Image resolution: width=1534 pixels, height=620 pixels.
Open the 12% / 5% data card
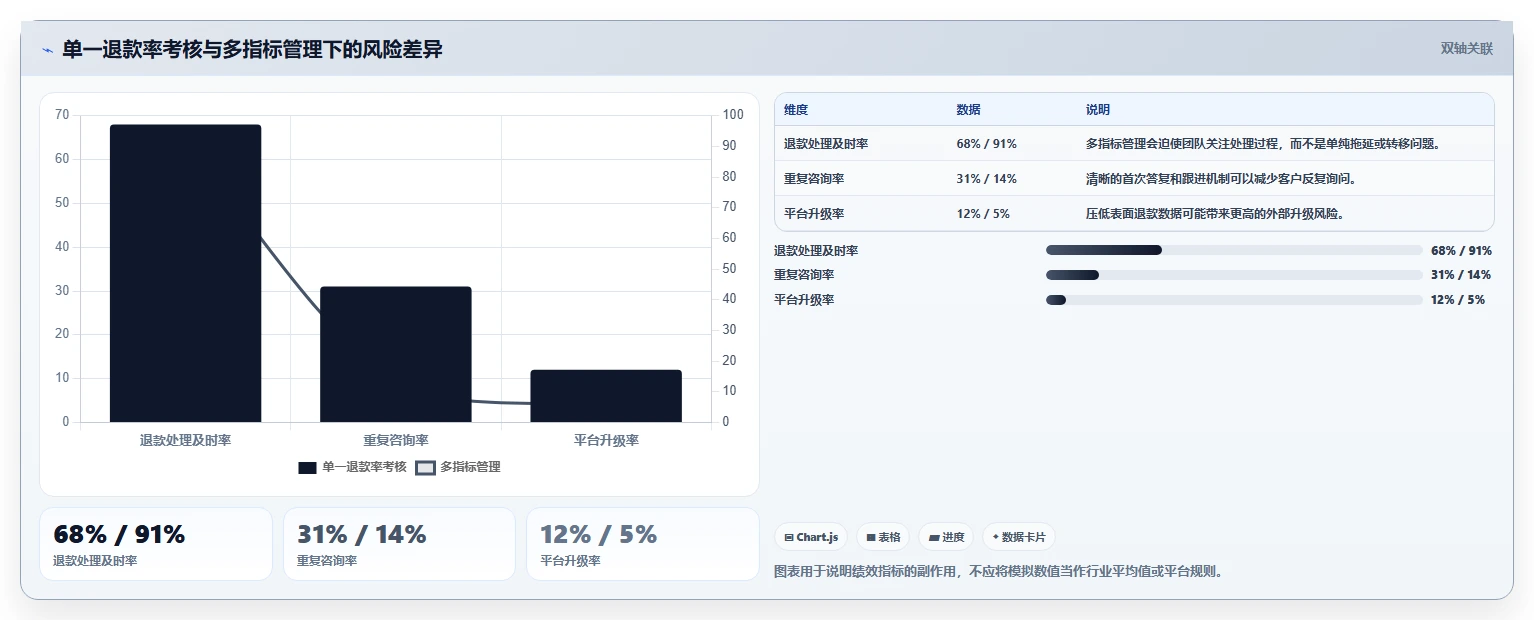643,544
